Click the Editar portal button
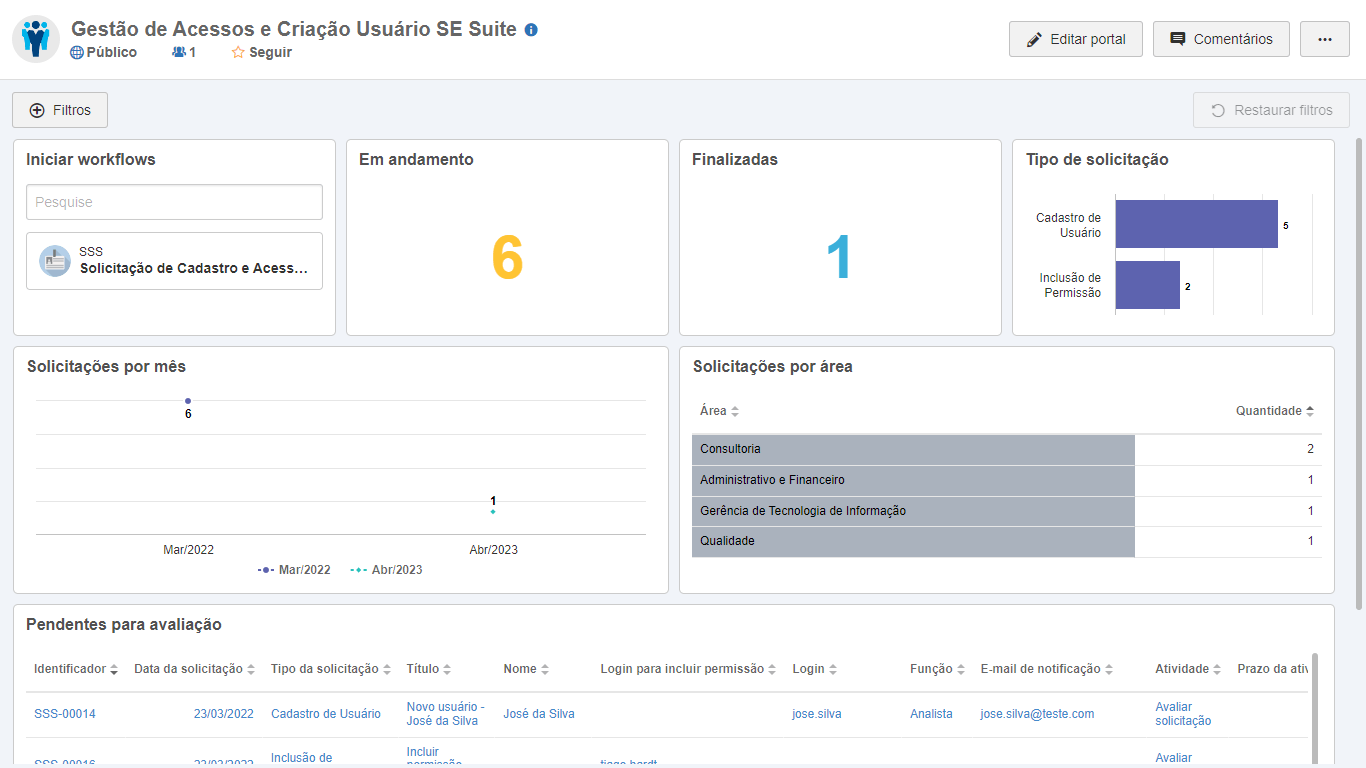The height and width of the screenshot is (768, 1366). pyautogui.click(x=1075, y=39)
